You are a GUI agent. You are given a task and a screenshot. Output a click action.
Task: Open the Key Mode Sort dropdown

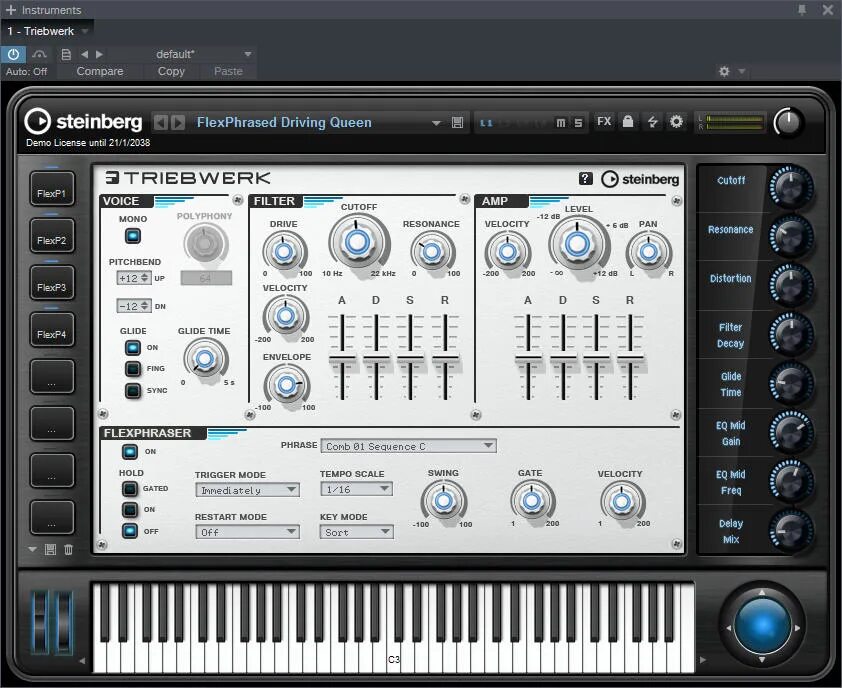[x=357, y=532]
